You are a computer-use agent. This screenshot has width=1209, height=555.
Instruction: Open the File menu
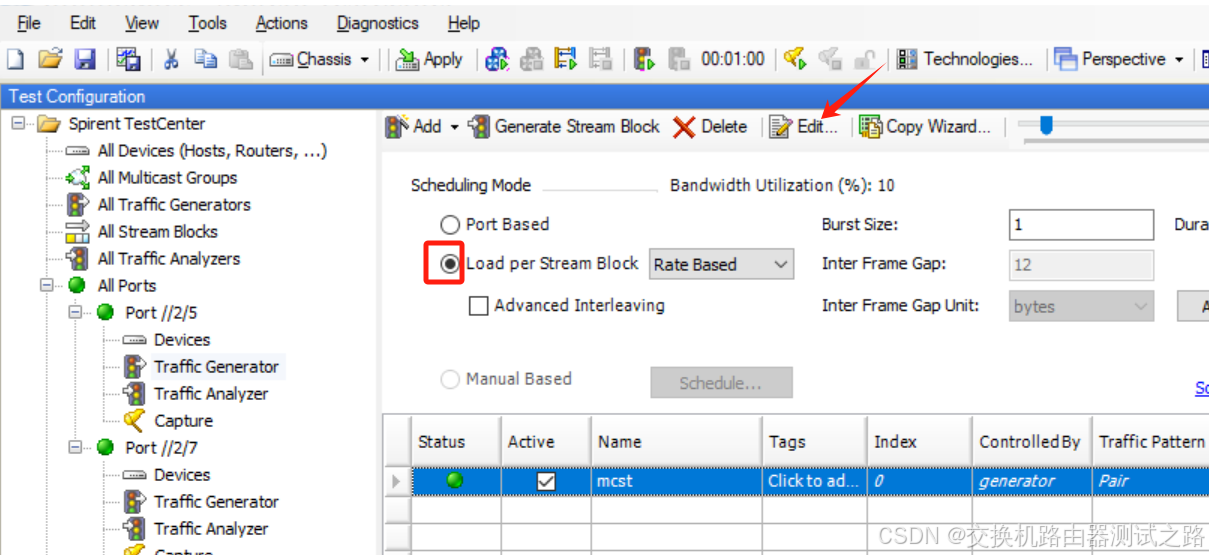29,23
